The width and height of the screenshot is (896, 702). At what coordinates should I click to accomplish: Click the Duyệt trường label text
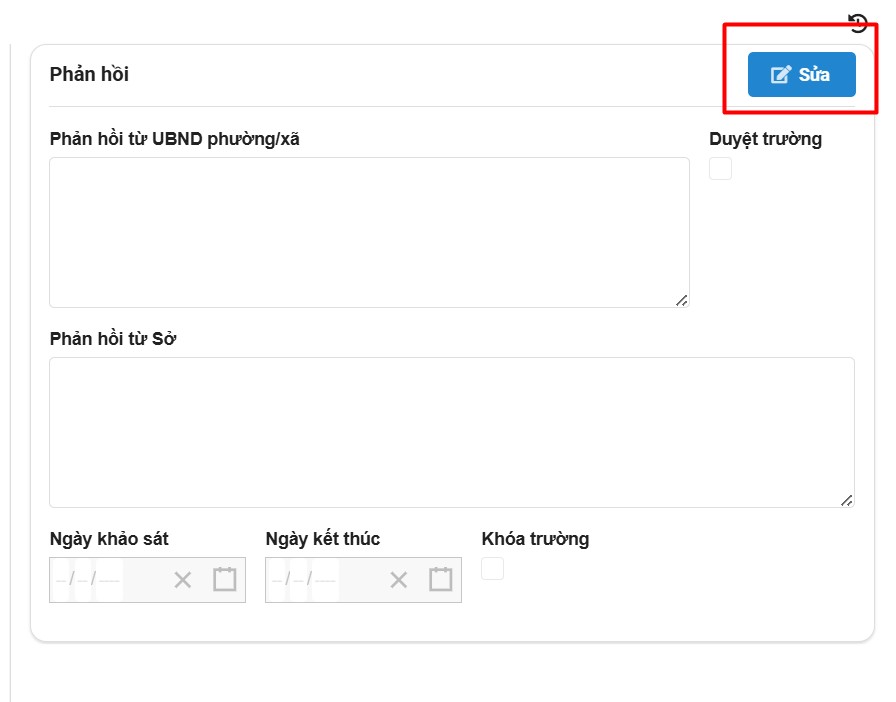pos(765,139)
